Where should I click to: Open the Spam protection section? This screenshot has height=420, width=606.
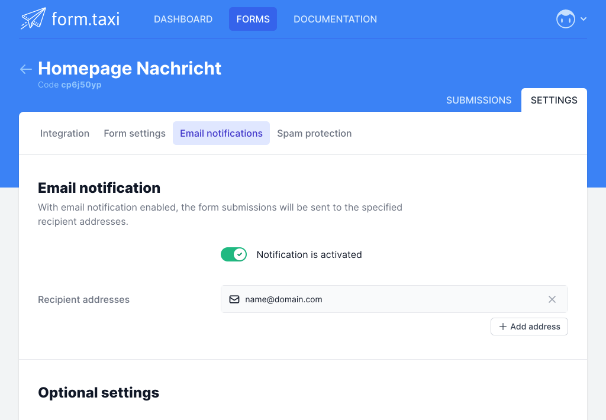coord(314,133)
